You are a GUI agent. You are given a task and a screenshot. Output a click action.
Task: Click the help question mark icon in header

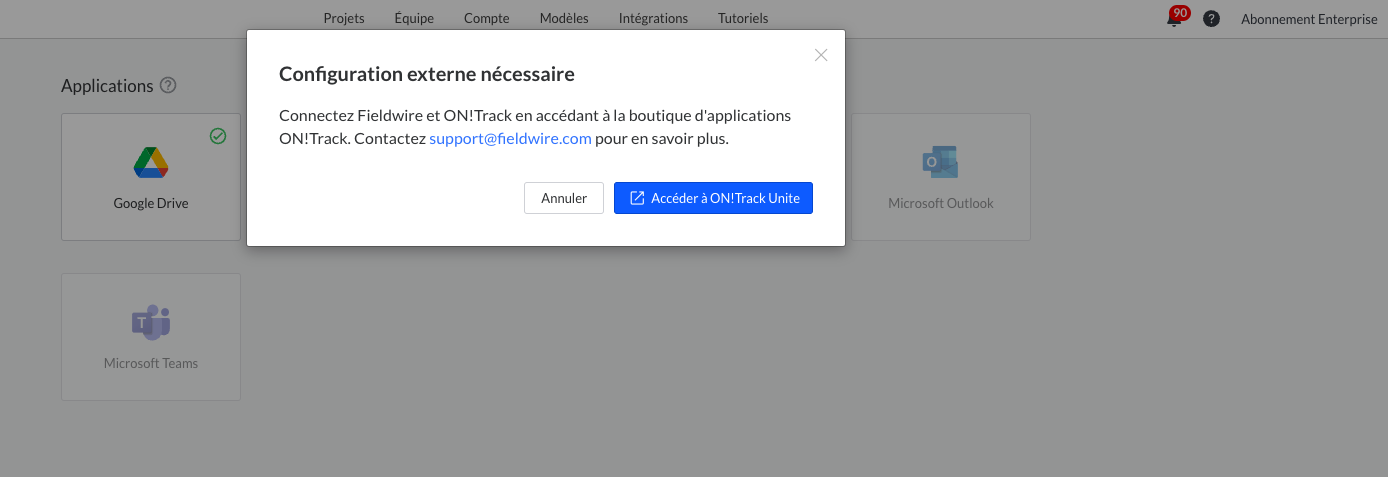1211,18
